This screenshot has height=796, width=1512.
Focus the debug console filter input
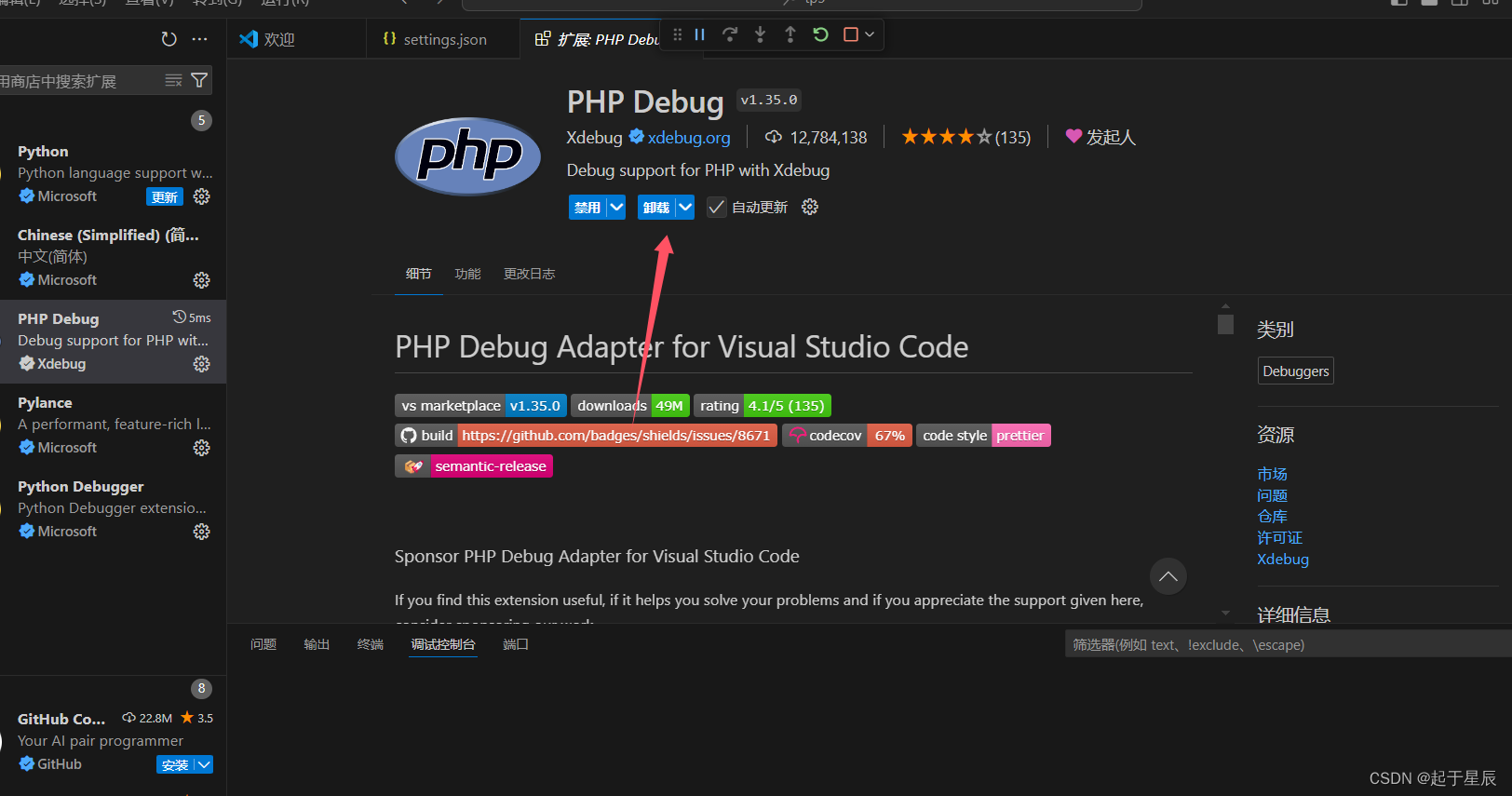click(x=1289, y=644)
